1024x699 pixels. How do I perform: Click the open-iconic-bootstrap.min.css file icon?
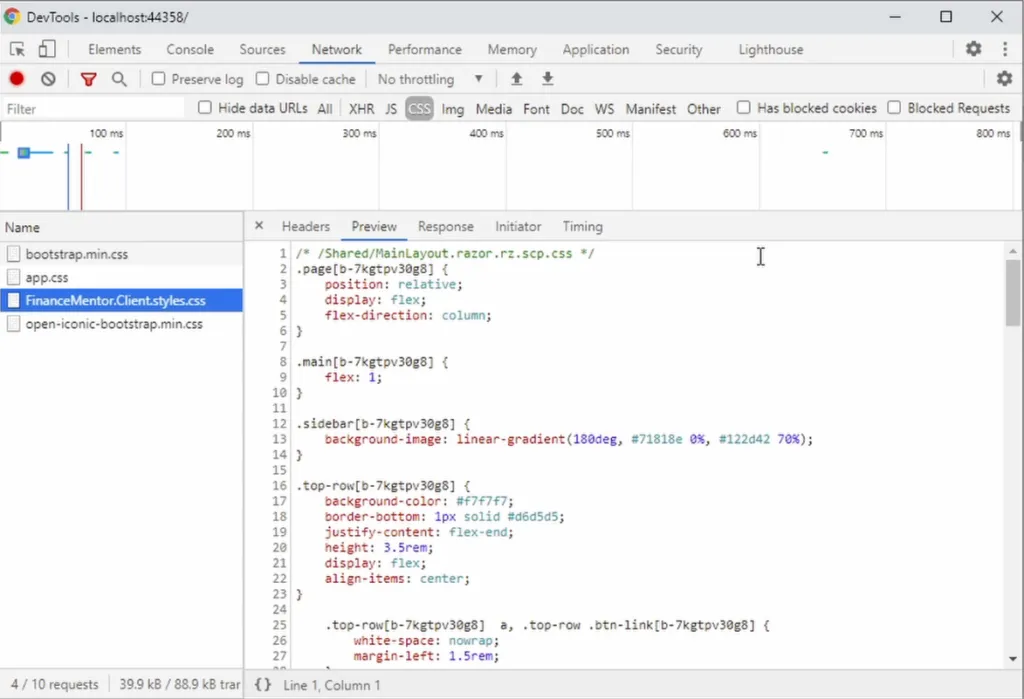tap(13, 324)
